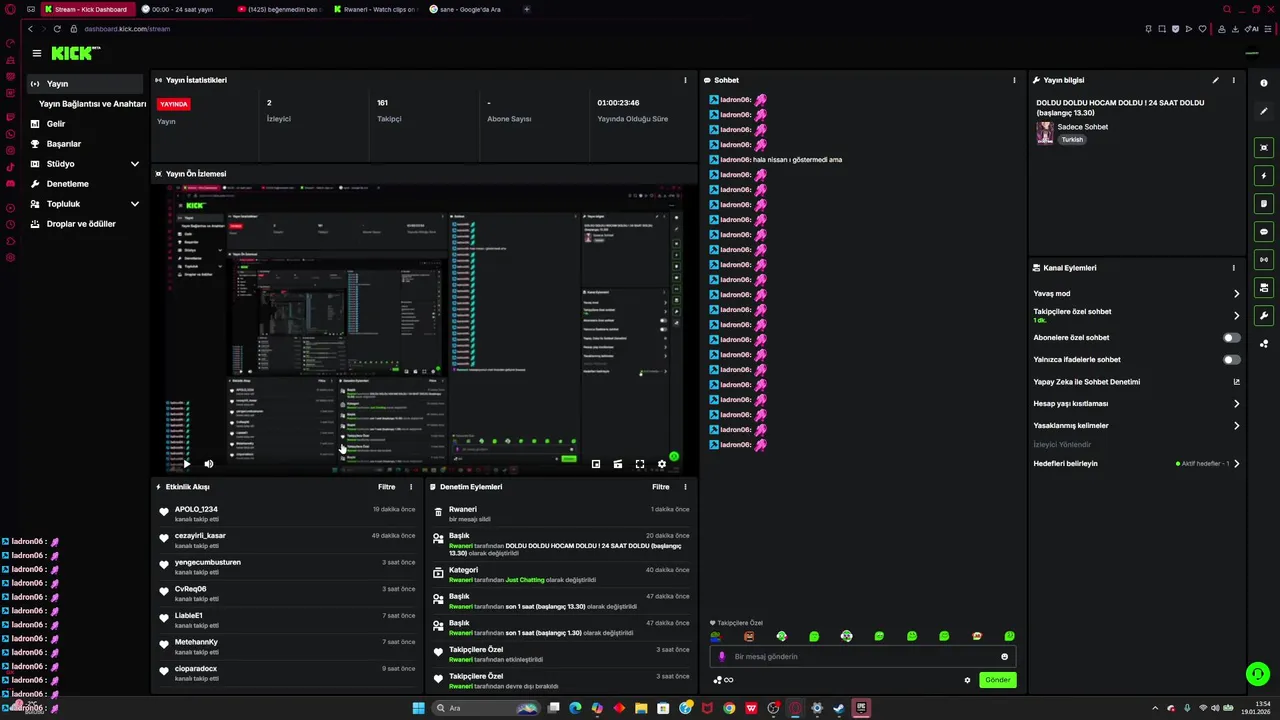Expand Yasaklanmış kelimeler option

point(1236,426)
